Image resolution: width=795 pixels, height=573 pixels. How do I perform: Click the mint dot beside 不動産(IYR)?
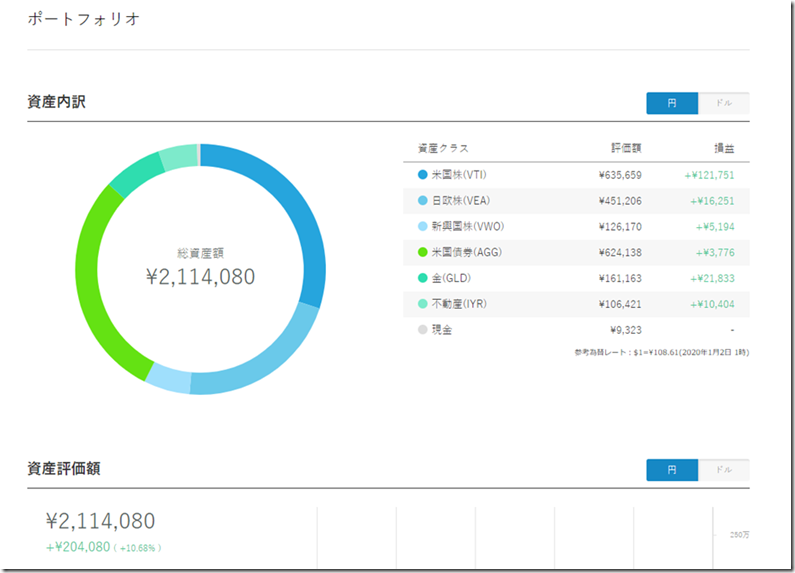[422, 303]
